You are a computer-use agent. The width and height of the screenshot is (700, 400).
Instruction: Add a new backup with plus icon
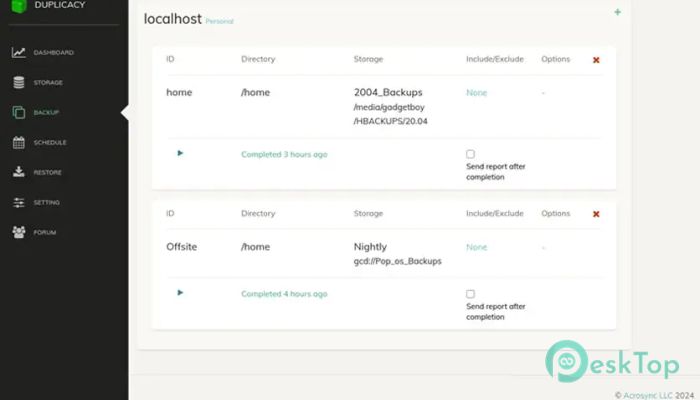pos(617,12)
